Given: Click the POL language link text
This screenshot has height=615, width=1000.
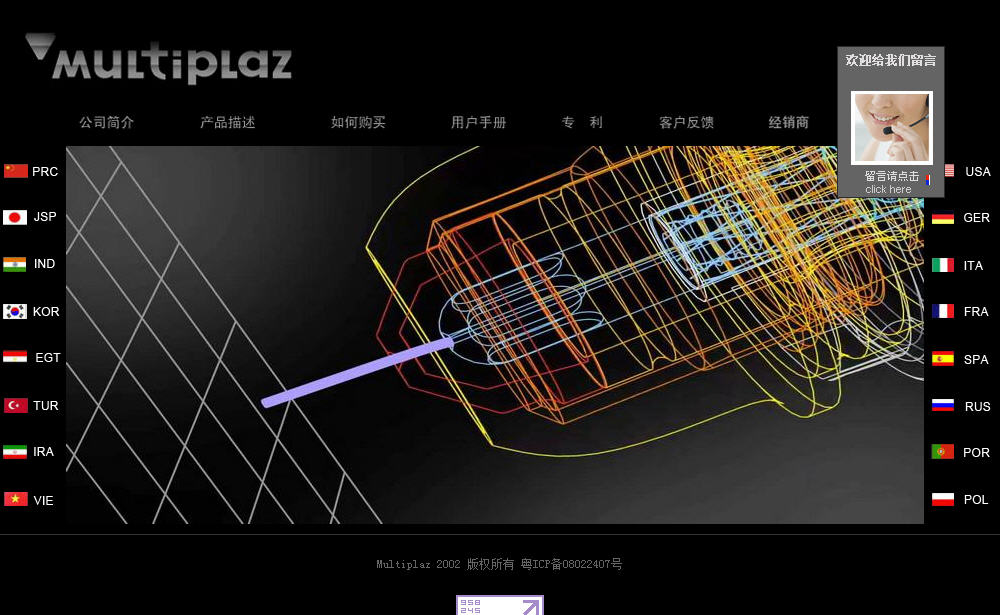Looking at the screenshot, I should (x=975, y=500).
